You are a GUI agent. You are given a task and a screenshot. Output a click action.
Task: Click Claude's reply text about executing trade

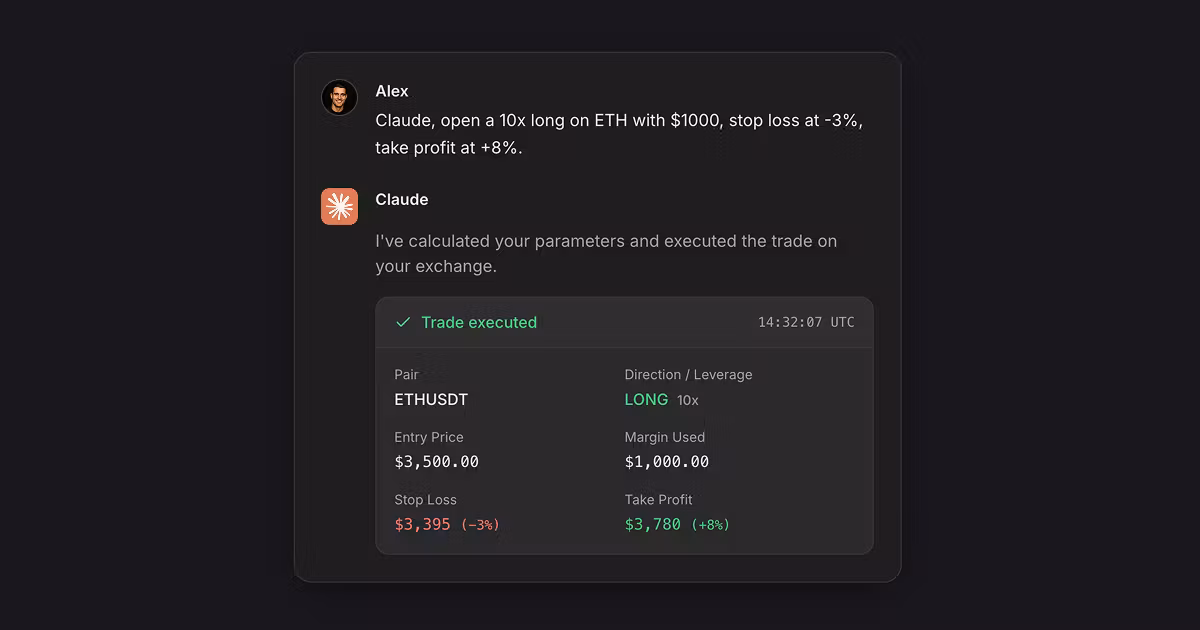click(606, 254)
